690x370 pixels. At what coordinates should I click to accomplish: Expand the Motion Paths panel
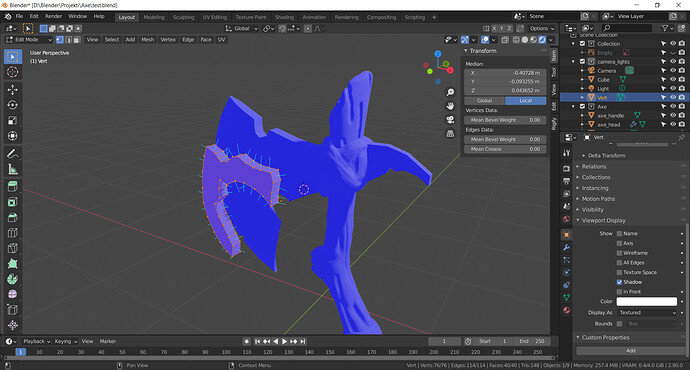pyautogui.click(x=598, y=199)
